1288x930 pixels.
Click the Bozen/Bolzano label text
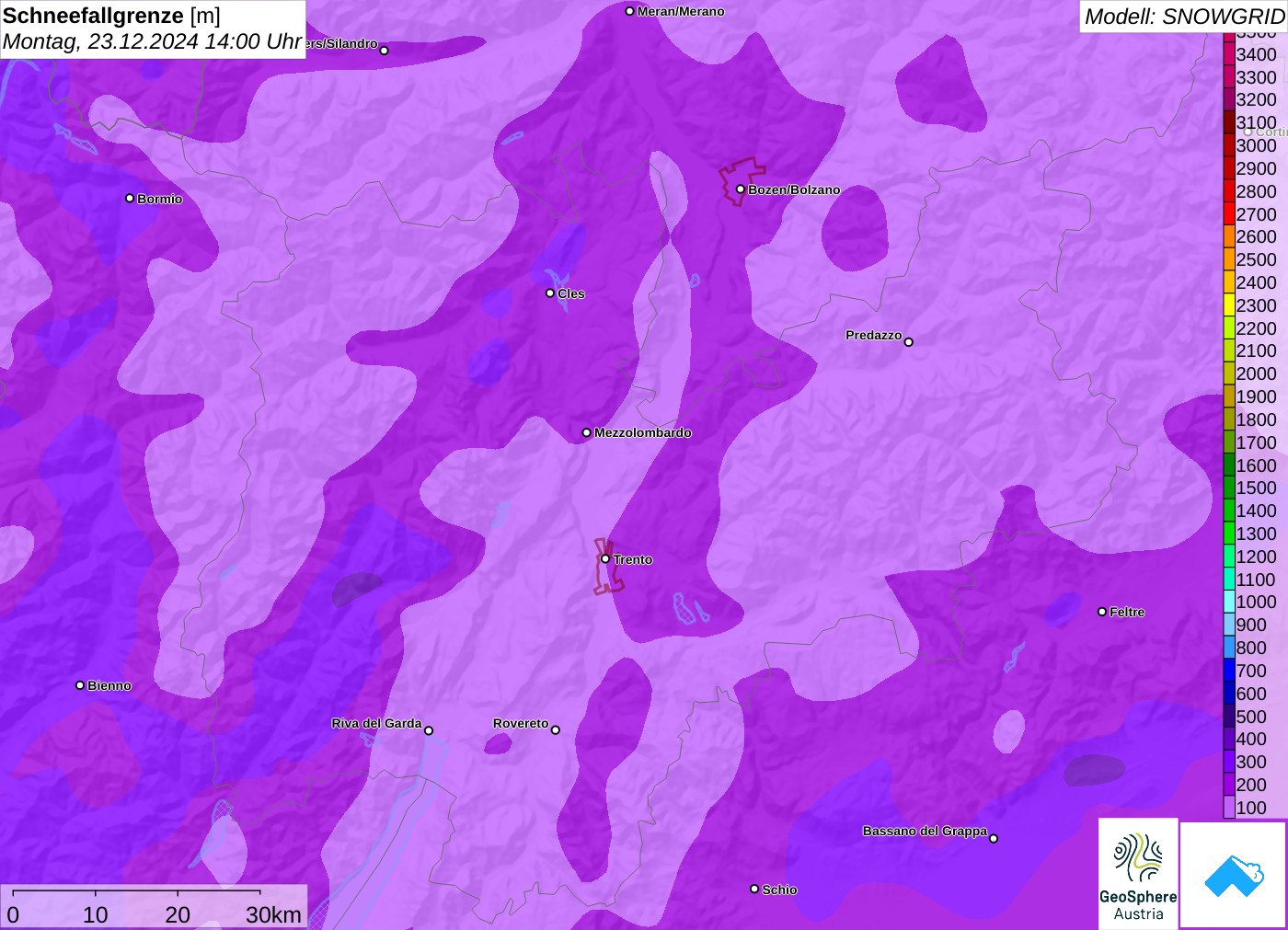[x=794, y=189]
